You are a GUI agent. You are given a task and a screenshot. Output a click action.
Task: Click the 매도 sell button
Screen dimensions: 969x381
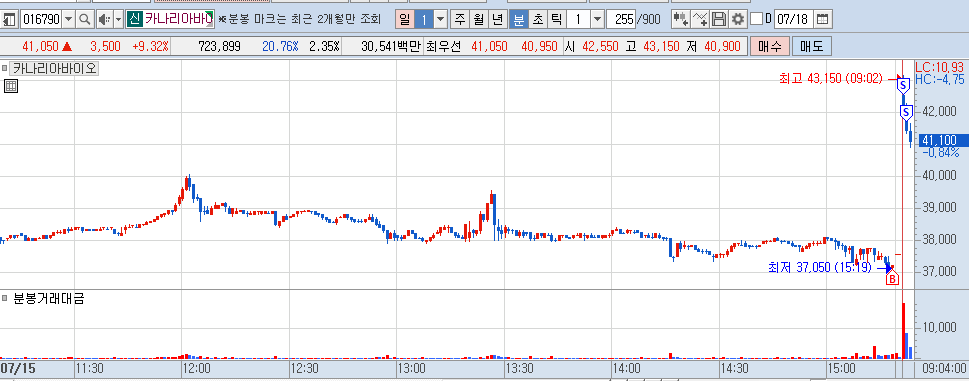point(811,46)
